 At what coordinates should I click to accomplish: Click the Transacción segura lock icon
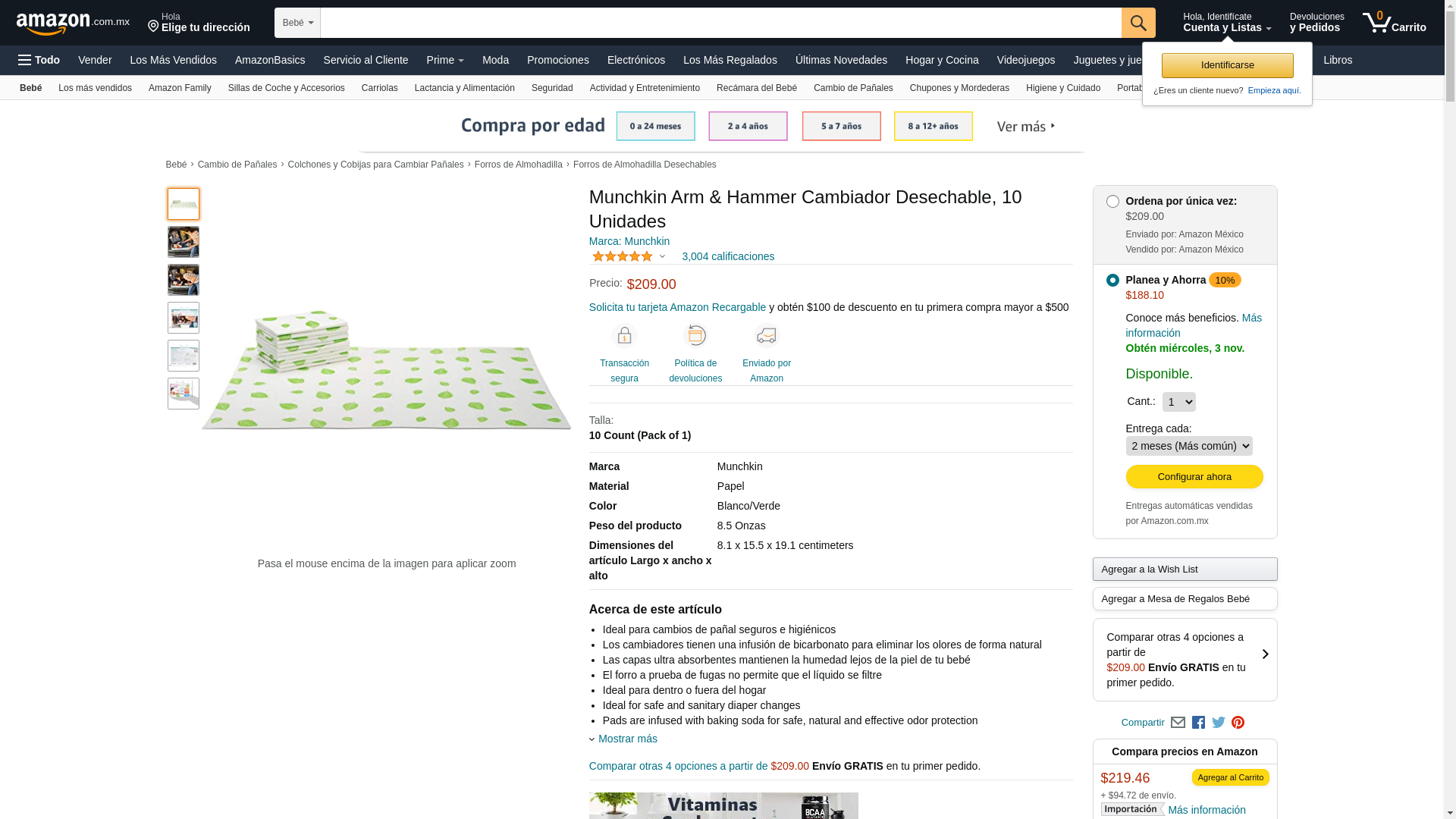click(x=624, y=335)
